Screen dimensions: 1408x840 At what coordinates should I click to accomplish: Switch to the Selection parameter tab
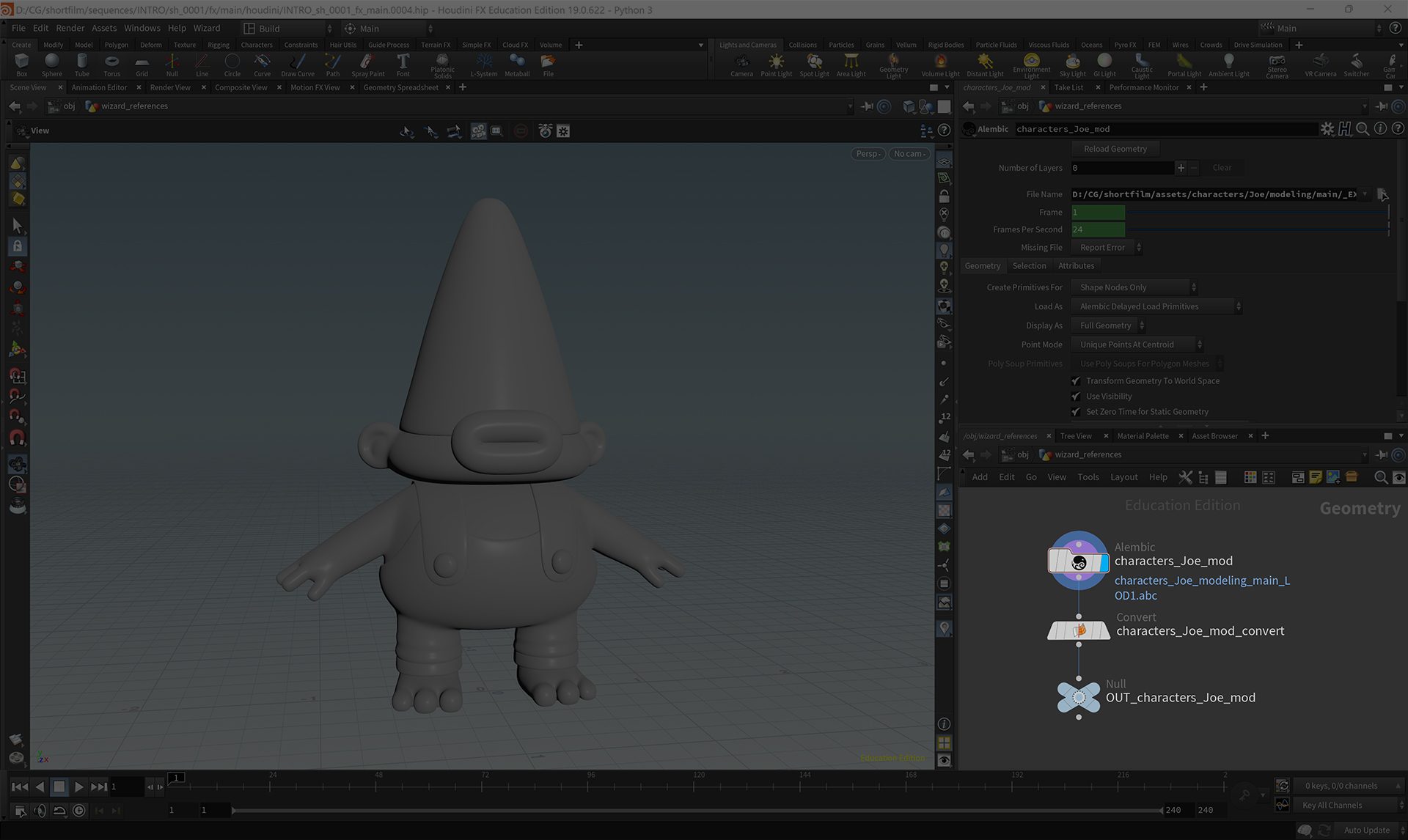point(1029,266)
